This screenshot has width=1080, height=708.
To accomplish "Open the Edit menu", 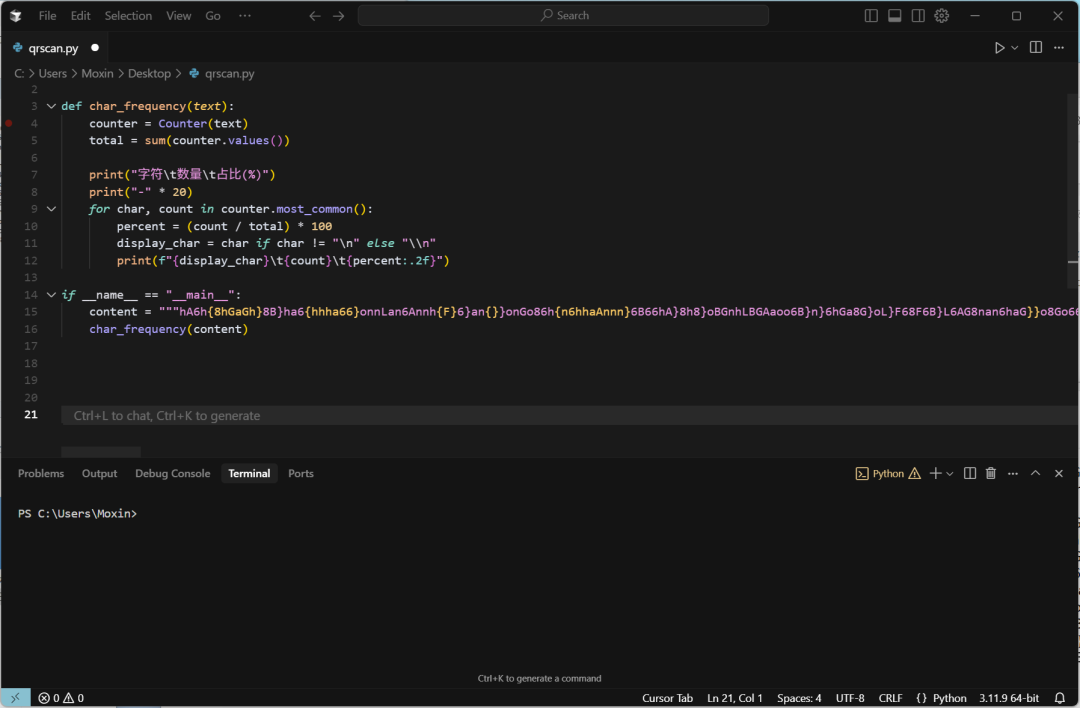I will [x=81, y=16].
